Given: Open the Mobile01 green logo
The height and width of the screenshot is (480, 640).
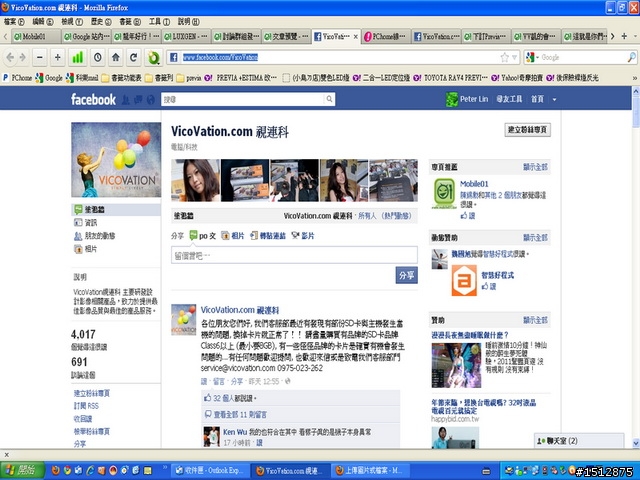Looking at the screenshot, I should click(x=444, y=193).
